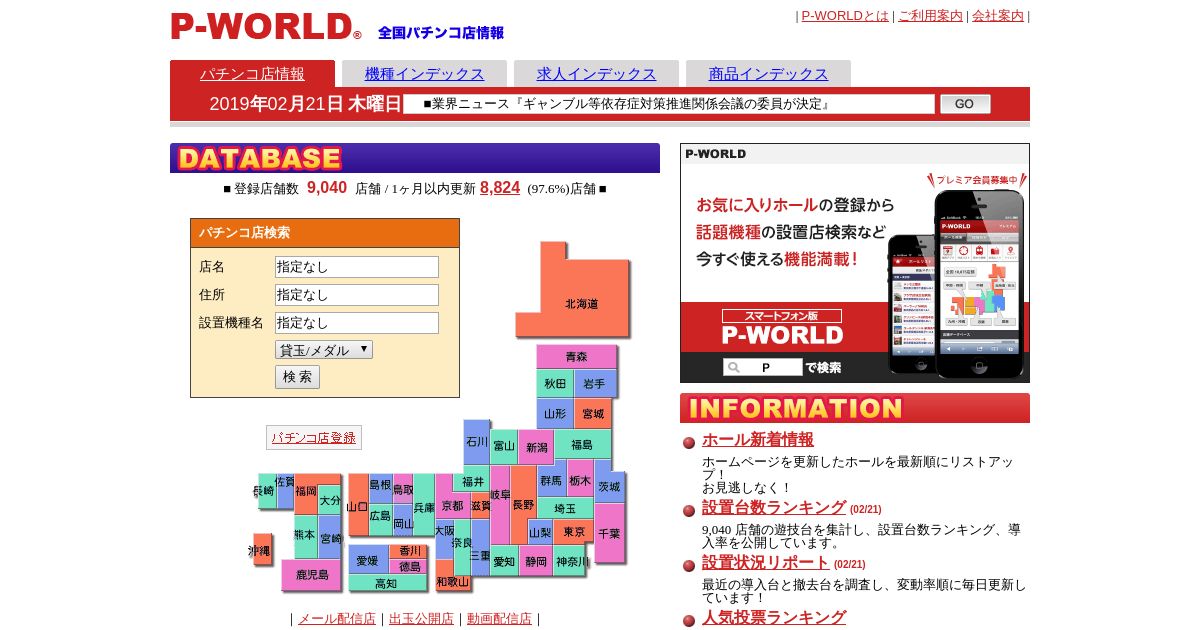Viewport: 1200px width, 630px height.
Task: Select Saitama (埼玉) prefecture tile
Action: [565, 508]
